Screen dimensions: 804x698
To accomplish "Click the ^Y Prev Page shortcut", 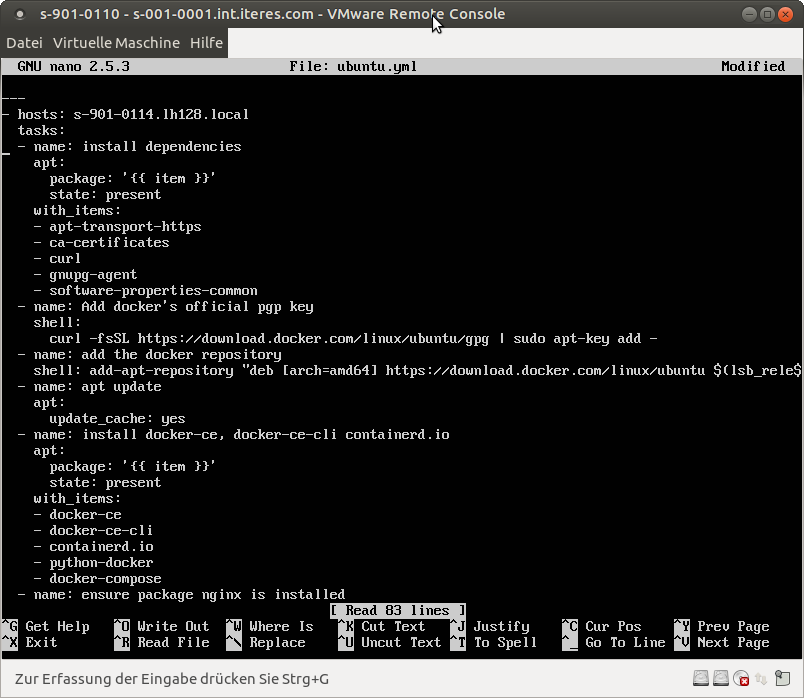I will click(x=721, y=626).
